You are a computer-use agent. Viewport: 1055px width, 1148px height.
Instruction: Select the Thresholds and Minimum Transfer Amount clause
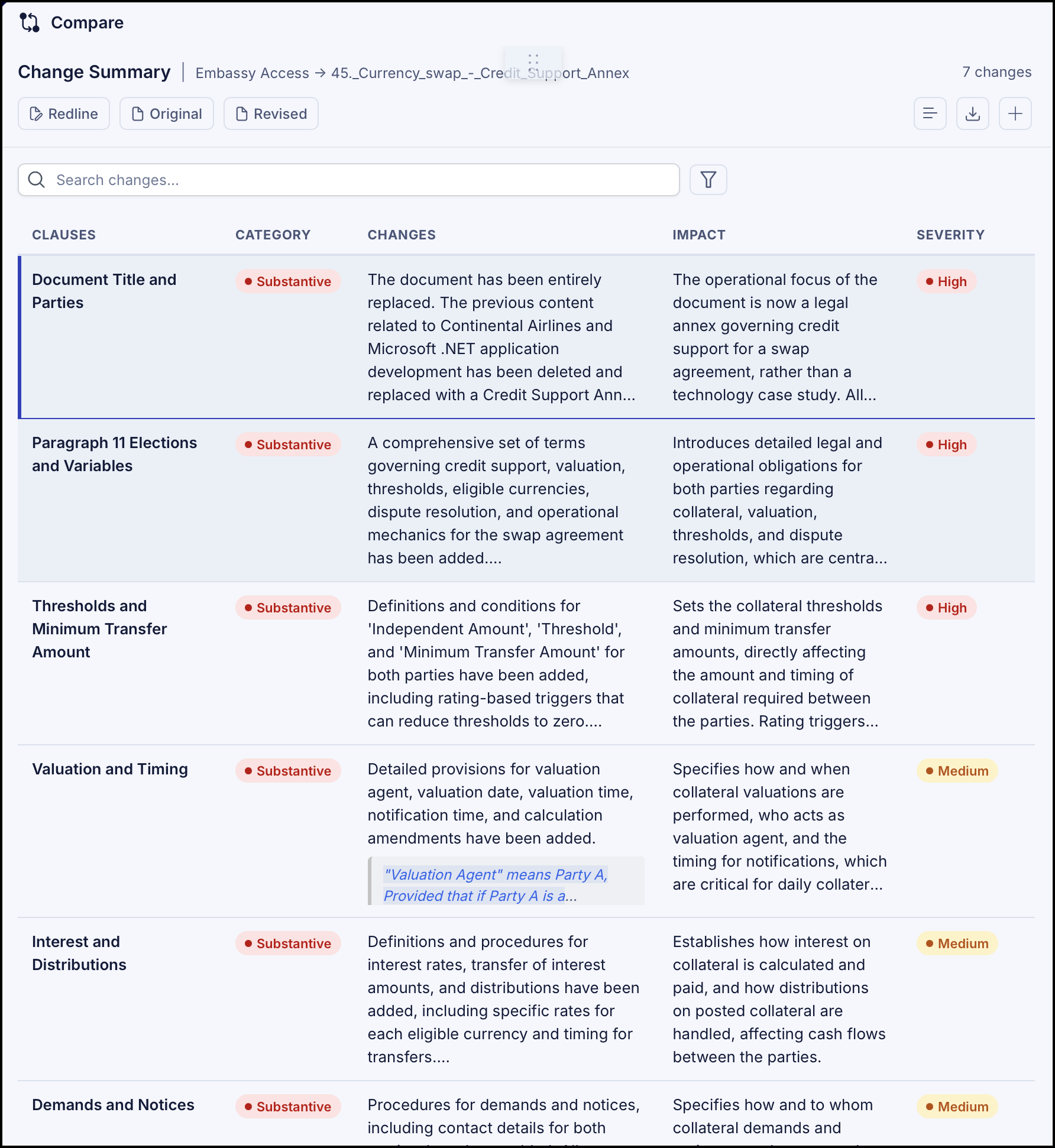click(x=99, y=629)
